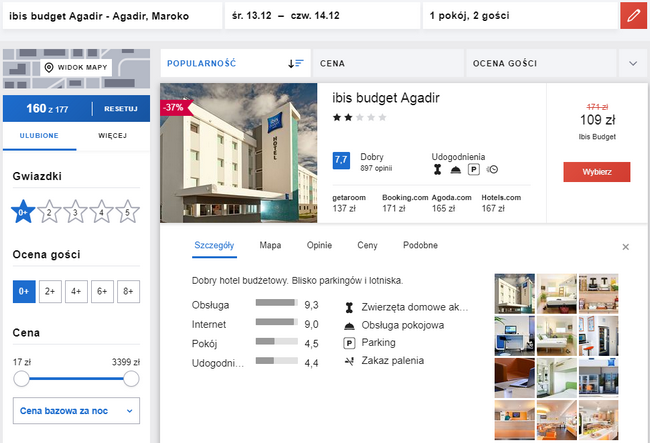The height and width of the screenshot is (443, 650).
Task: Open the hotel building thumbnail in gallery
Action: tap(514, 293)
